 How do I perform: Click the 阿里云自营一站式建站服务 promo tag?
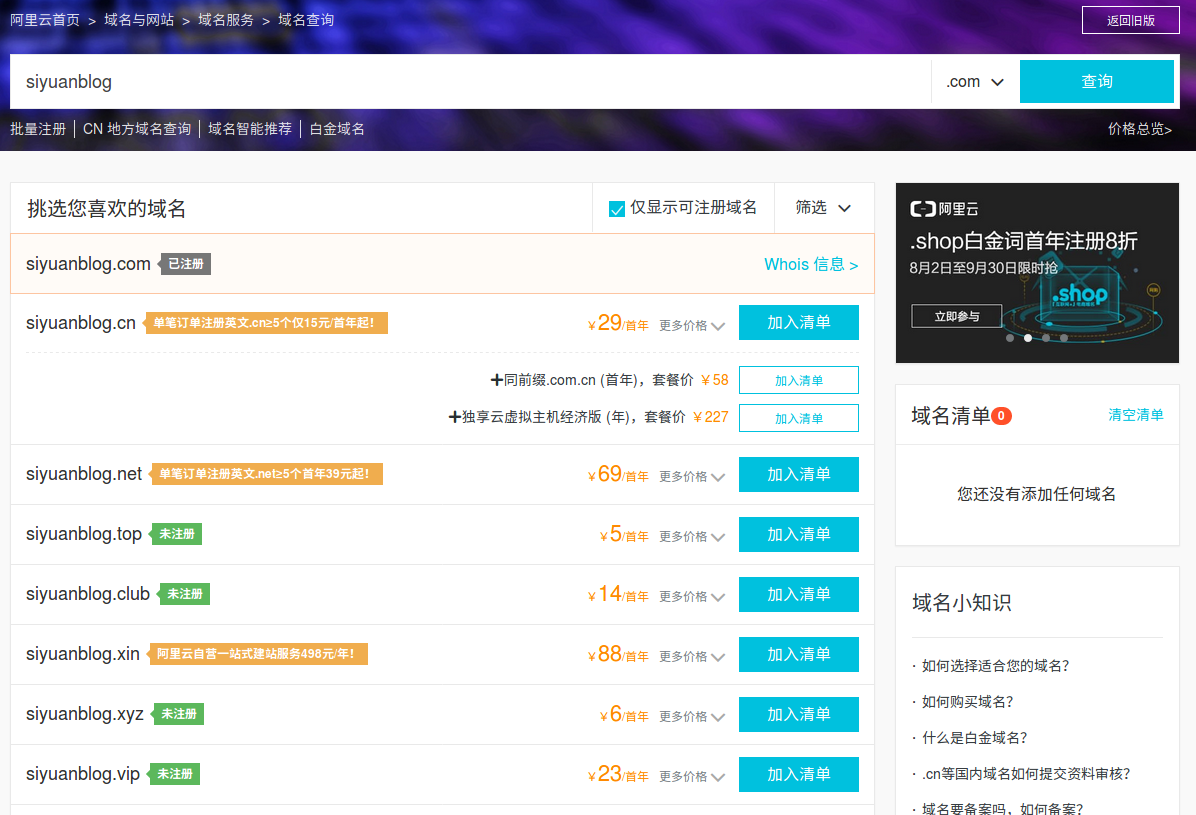(257, 654)
